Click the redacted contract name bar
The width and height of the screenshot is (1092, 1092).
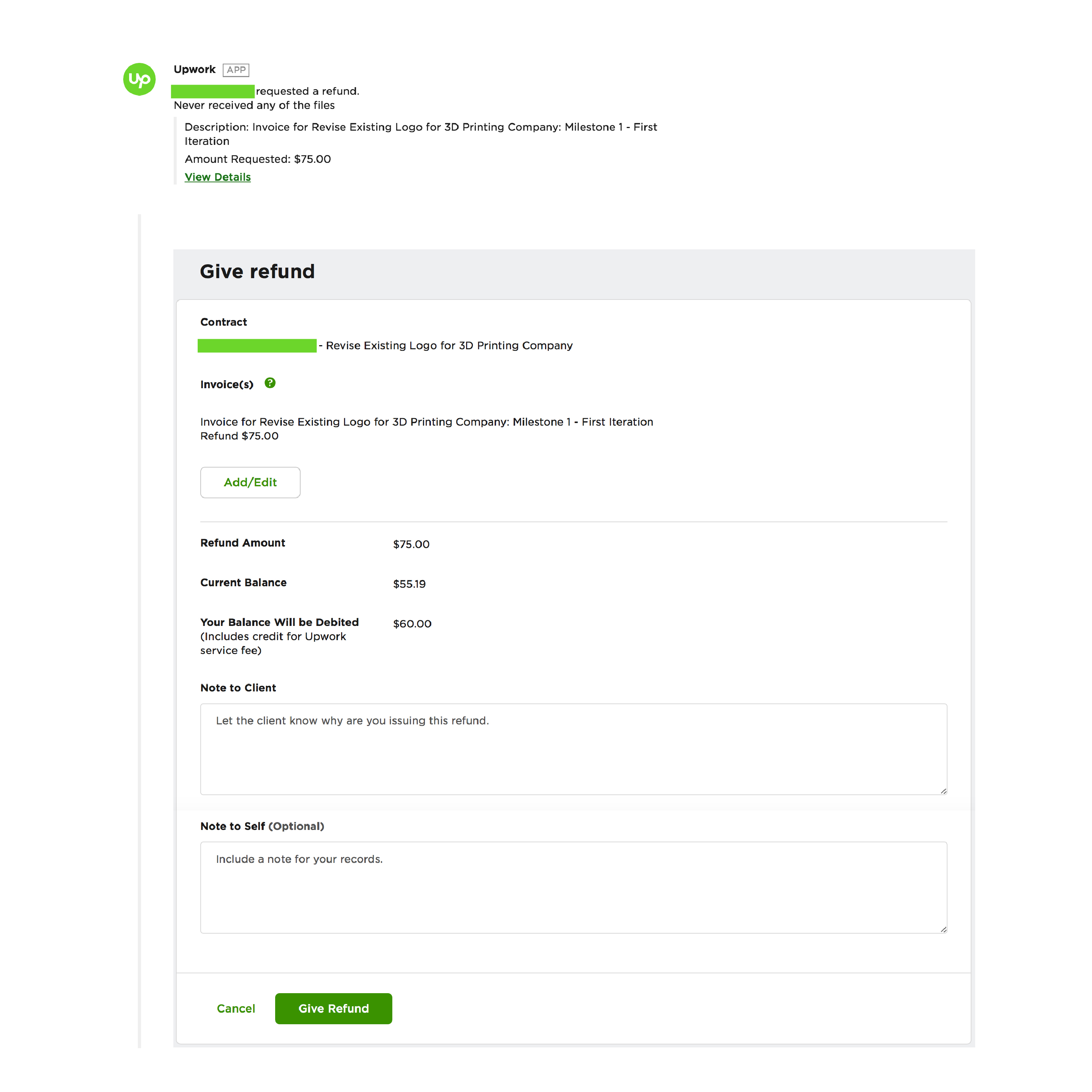pos(256,346)
